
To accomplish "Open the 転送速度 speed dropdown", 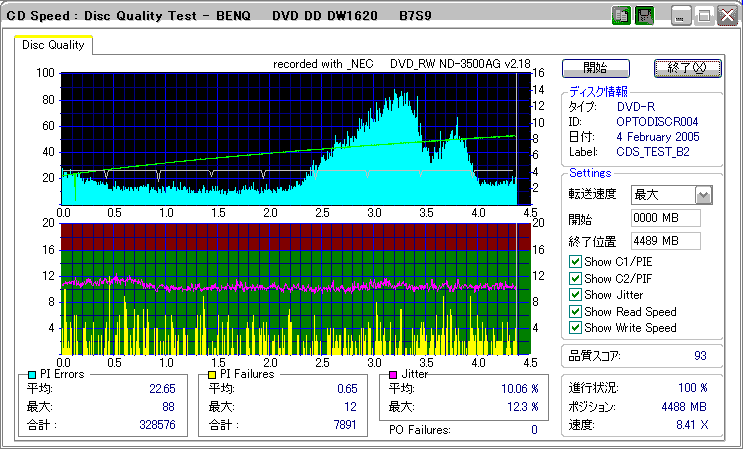I will coord(703,195).
